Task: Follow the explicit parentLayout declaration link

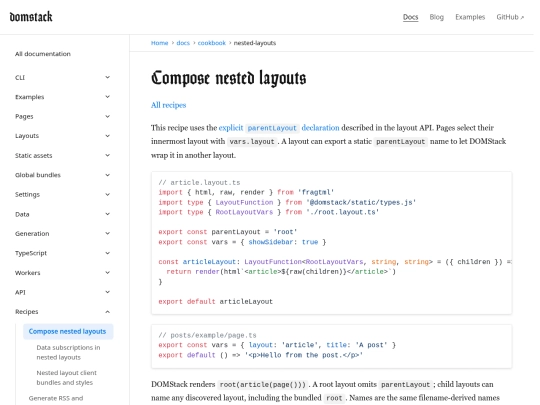Action: click(279, 128)
